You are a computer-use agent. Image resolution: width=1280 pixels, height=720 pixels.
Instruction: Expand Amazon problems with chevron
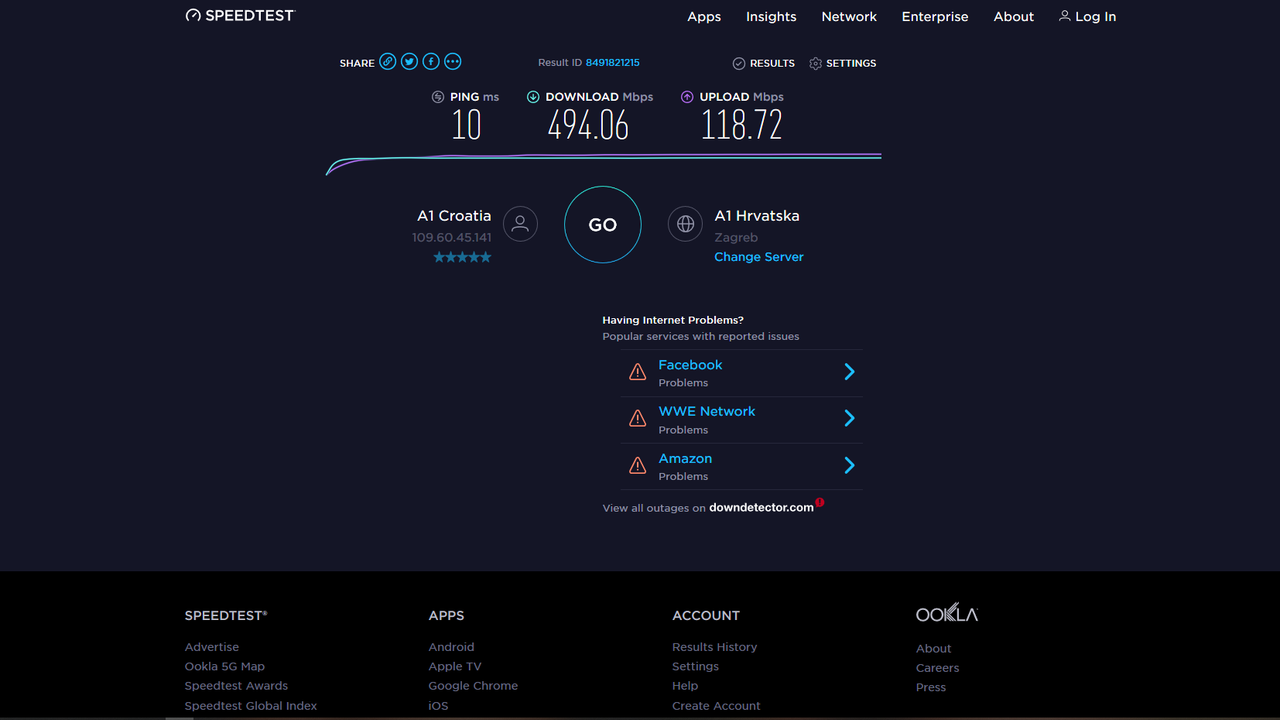[849, 465]
